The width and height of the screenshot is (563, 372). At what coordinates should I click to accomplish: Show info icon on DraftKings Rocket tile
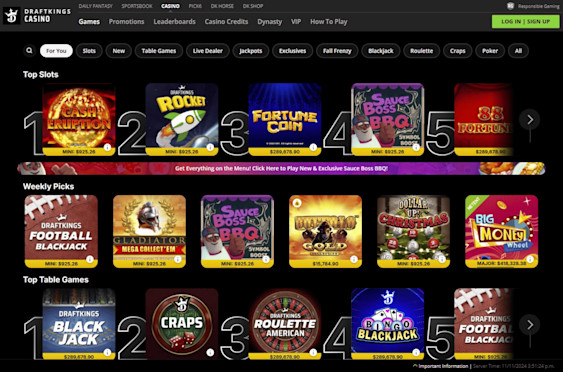(x=210, y=147)
